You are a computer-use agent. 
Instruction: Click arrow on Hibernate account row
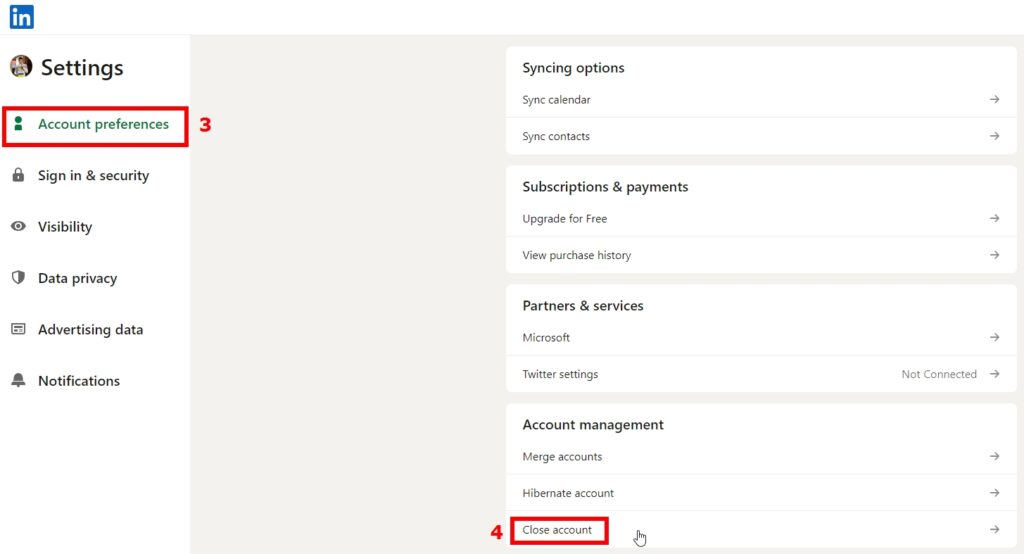click(x=994, y=493)
